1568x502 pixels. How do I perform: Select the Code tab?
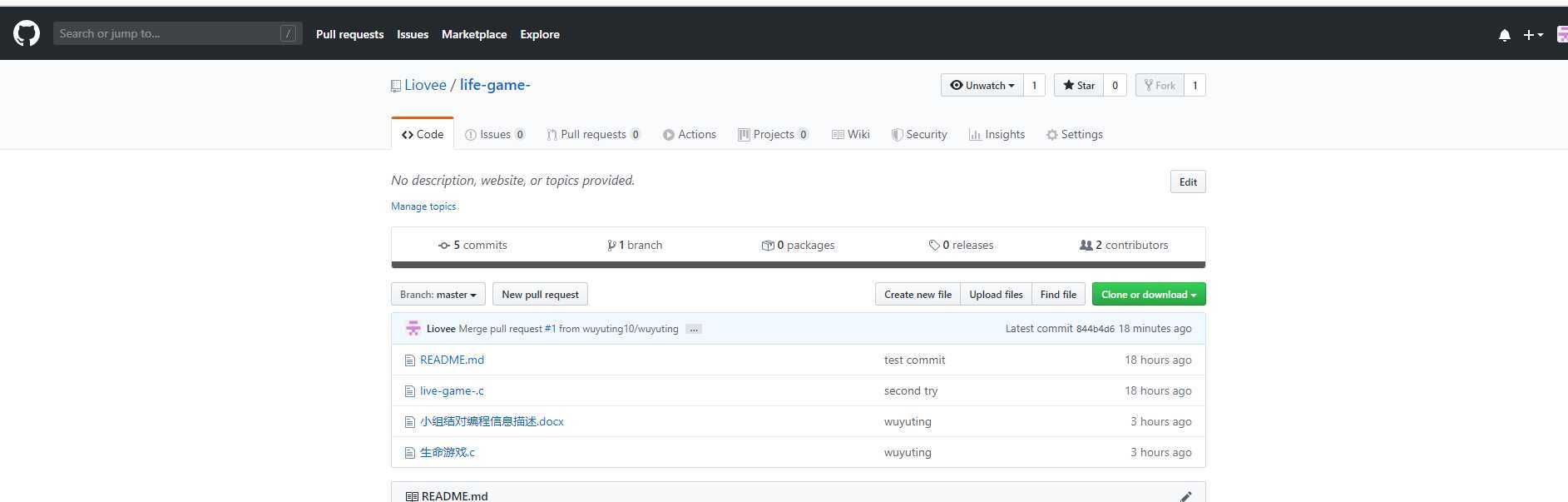423,134
